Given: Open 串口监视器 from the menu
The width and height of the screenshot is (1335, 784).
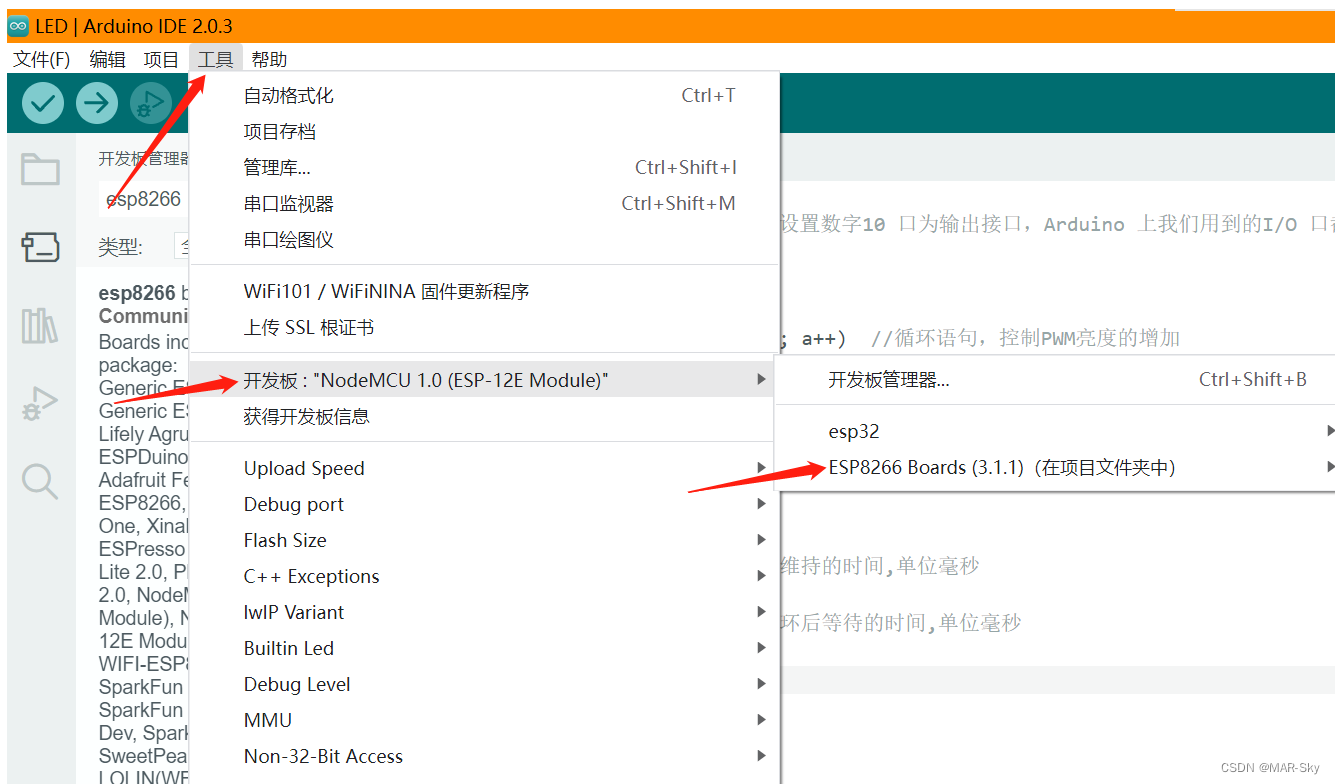Looking at the screenshot, I should point(484,204).
